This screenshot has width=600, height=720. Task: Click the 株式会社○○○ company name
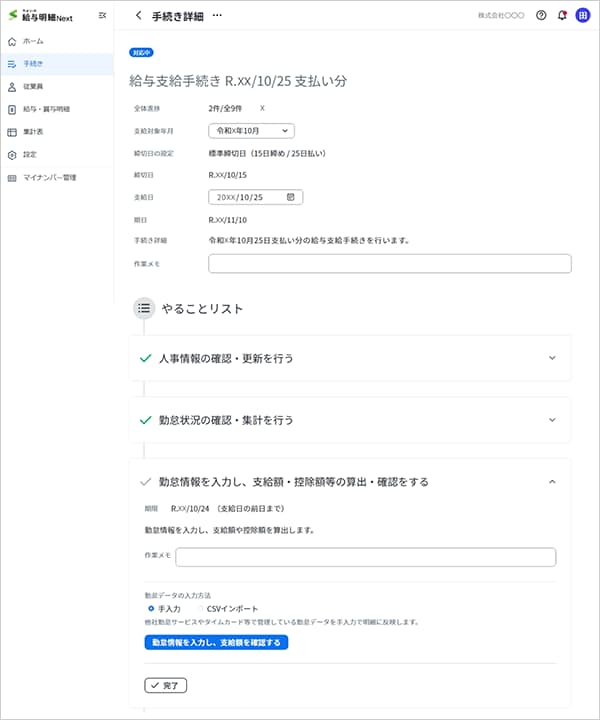coord(501,15)
